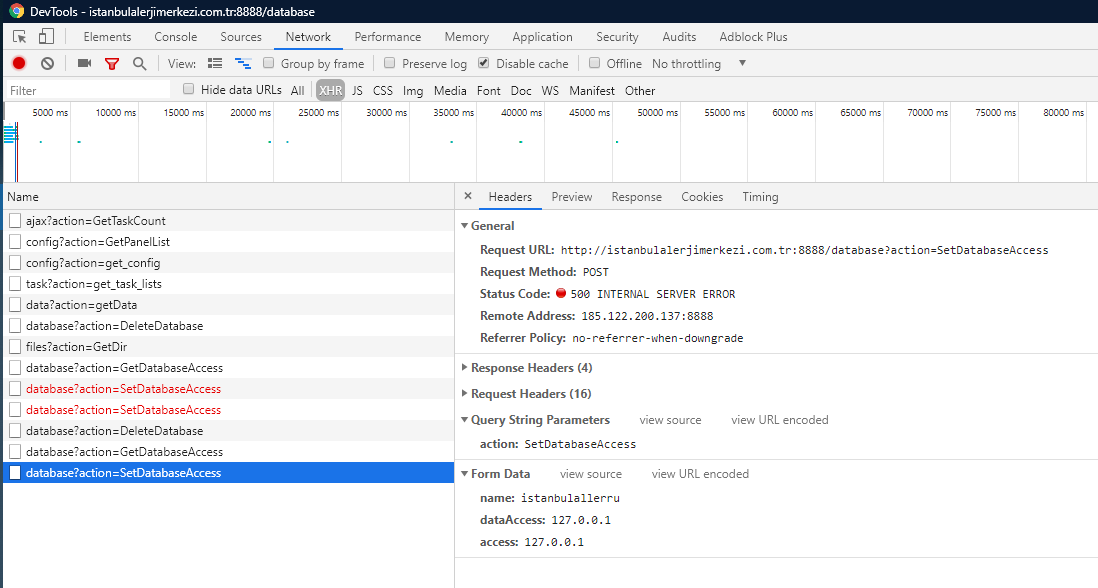
Task: Click the capture screenshots camera icon
Action: click(x=85, y=63)
